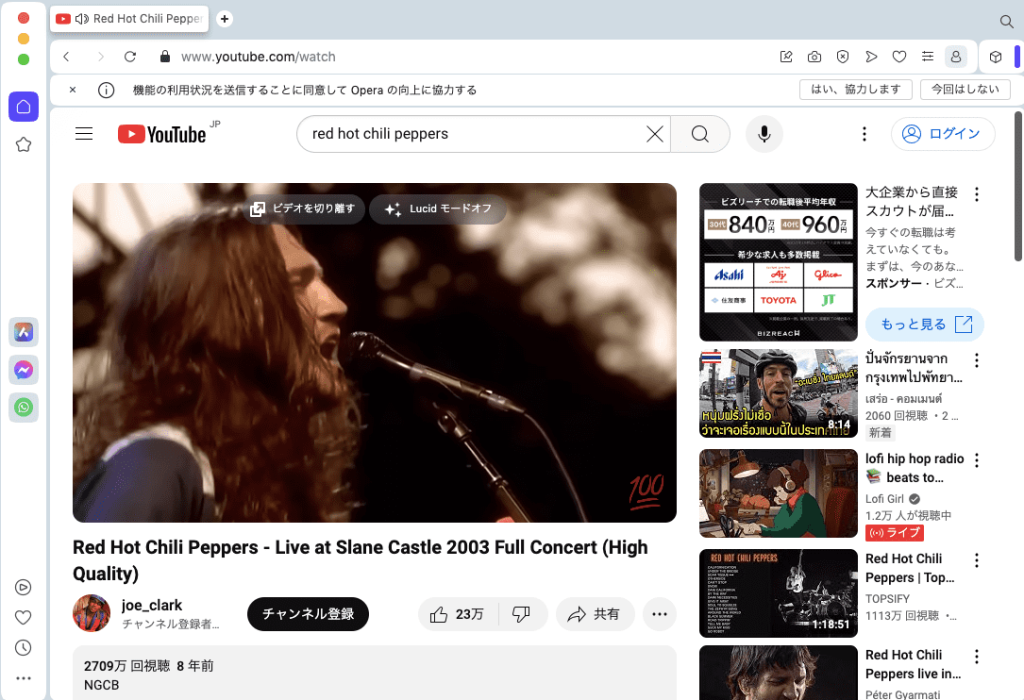This screenshot has height=700, width=1024.
Task: Open player icon in Opera sidebar
Action: tap(23, 587)
